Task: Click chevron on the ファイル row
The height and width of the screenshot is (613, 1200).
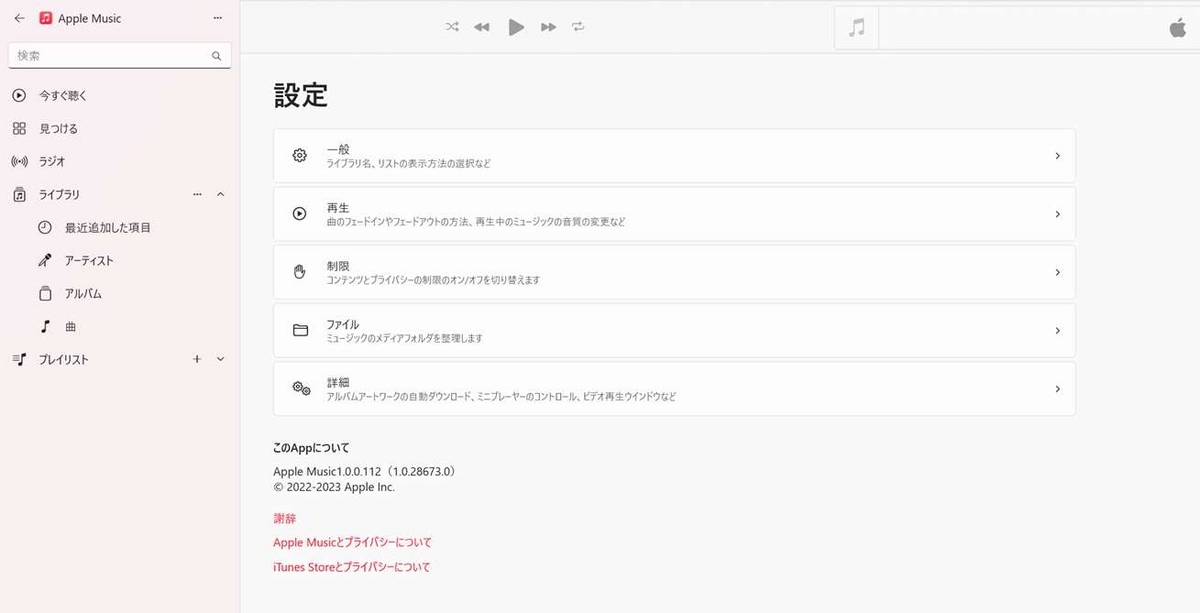Action: (x=1057, y=330)
